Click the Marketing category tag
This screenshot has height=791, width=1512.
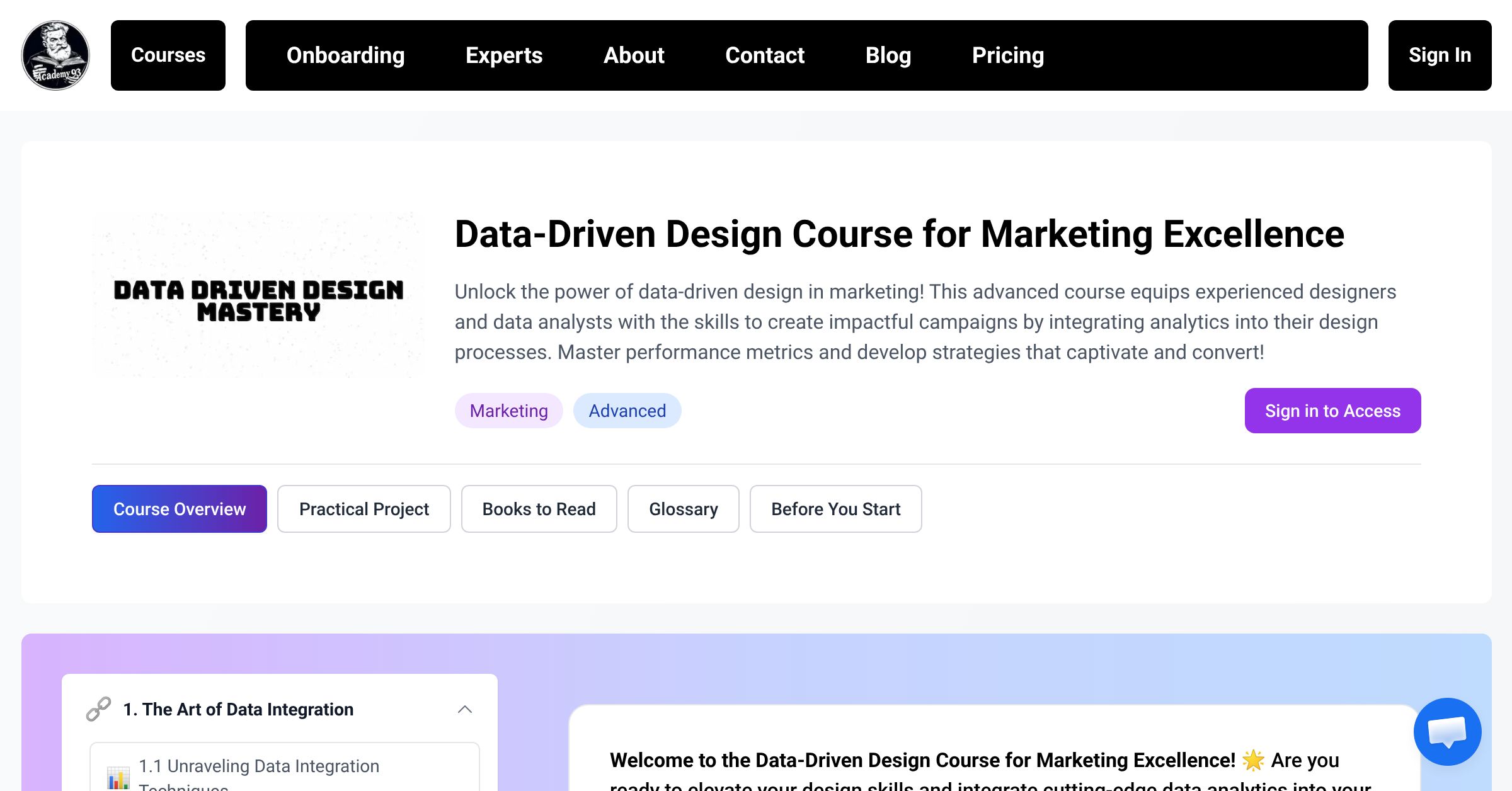tap(509, 411)
